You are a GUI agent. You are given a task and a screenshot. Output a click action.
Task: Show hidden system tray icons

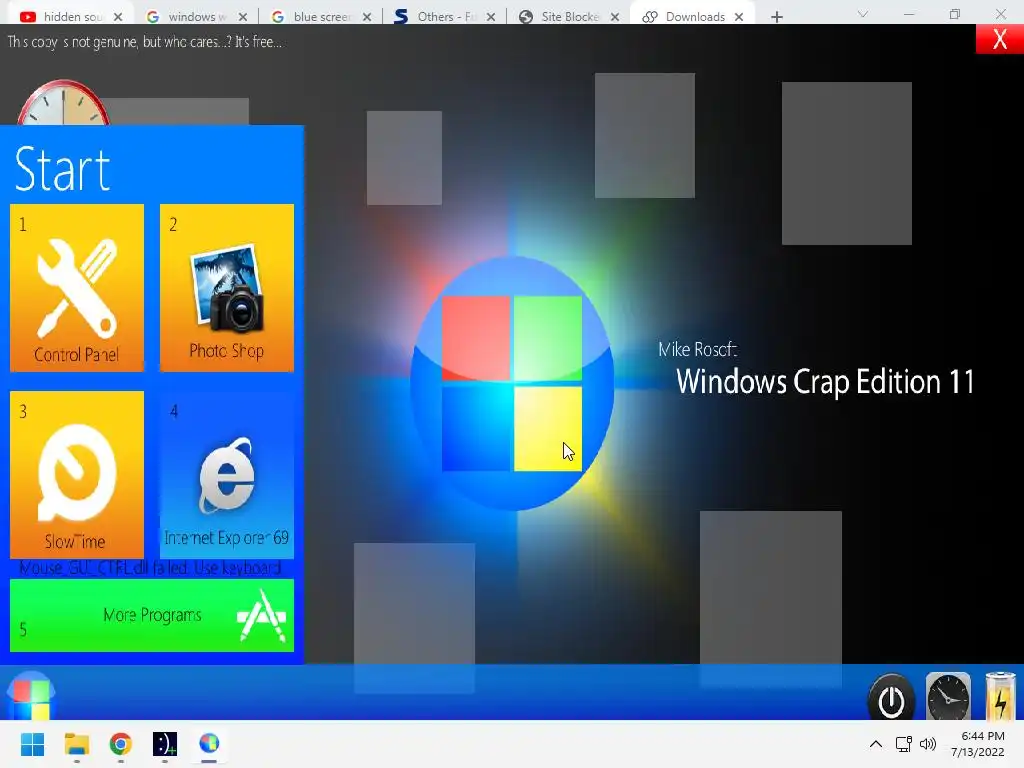tap(876, 744)
